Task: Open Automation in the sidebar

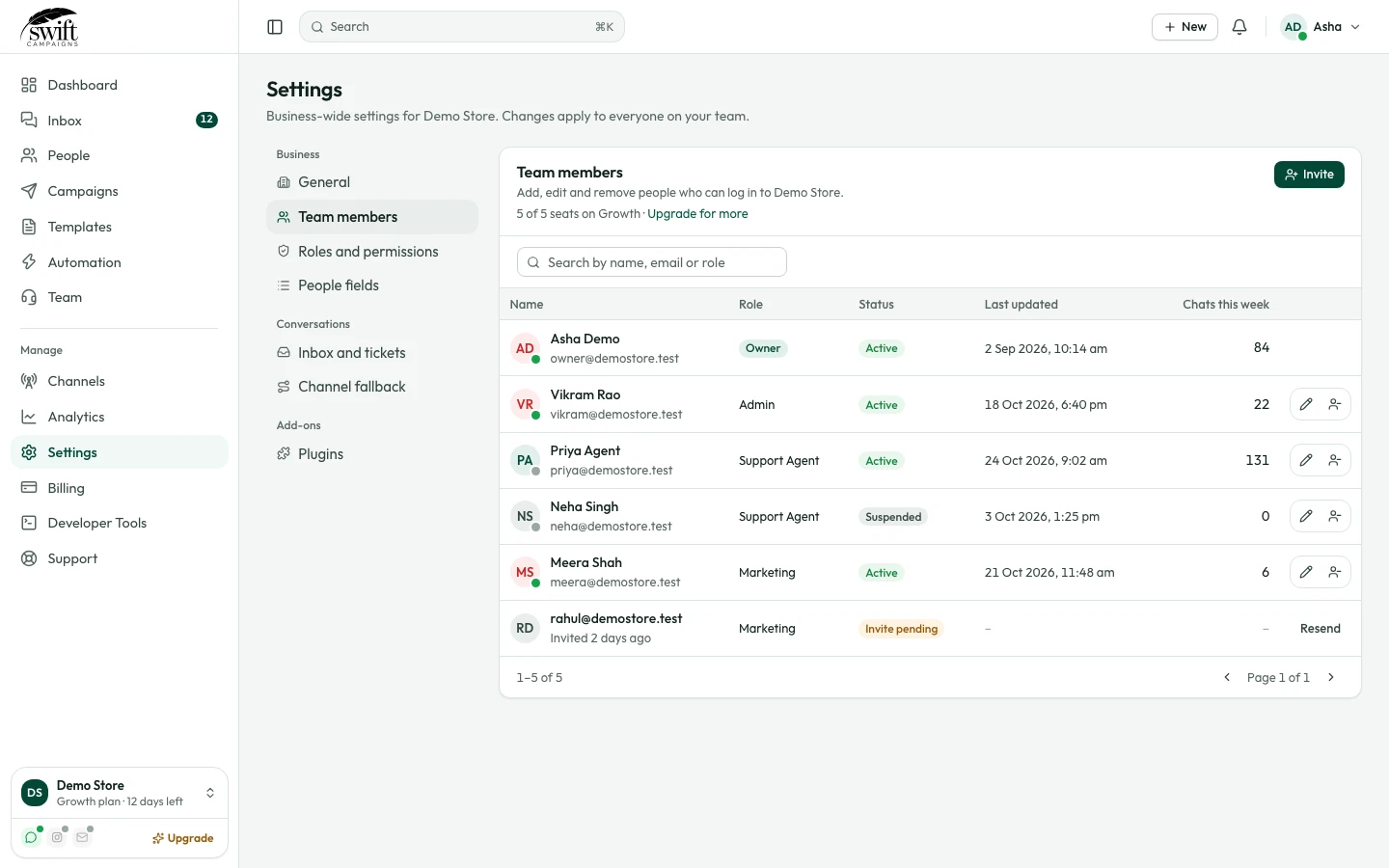Action: 120,262
